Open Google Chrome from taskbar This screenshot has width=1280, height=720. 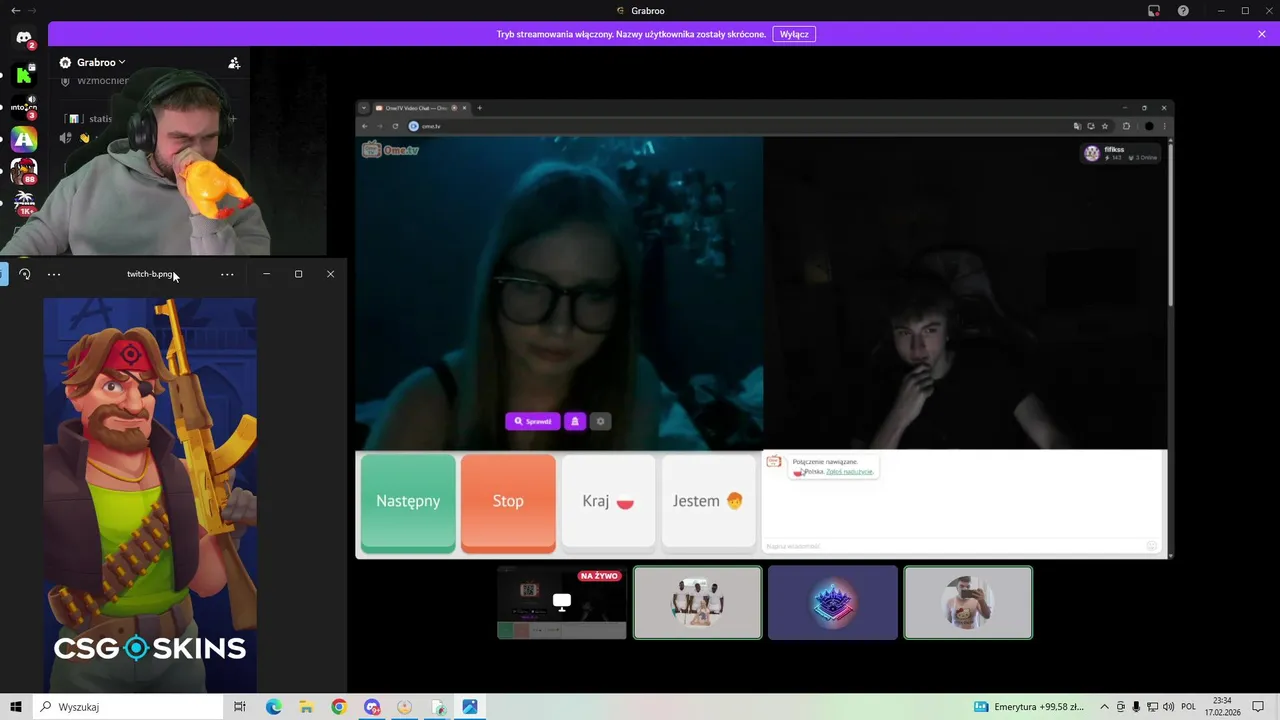[x=339, y=707]
